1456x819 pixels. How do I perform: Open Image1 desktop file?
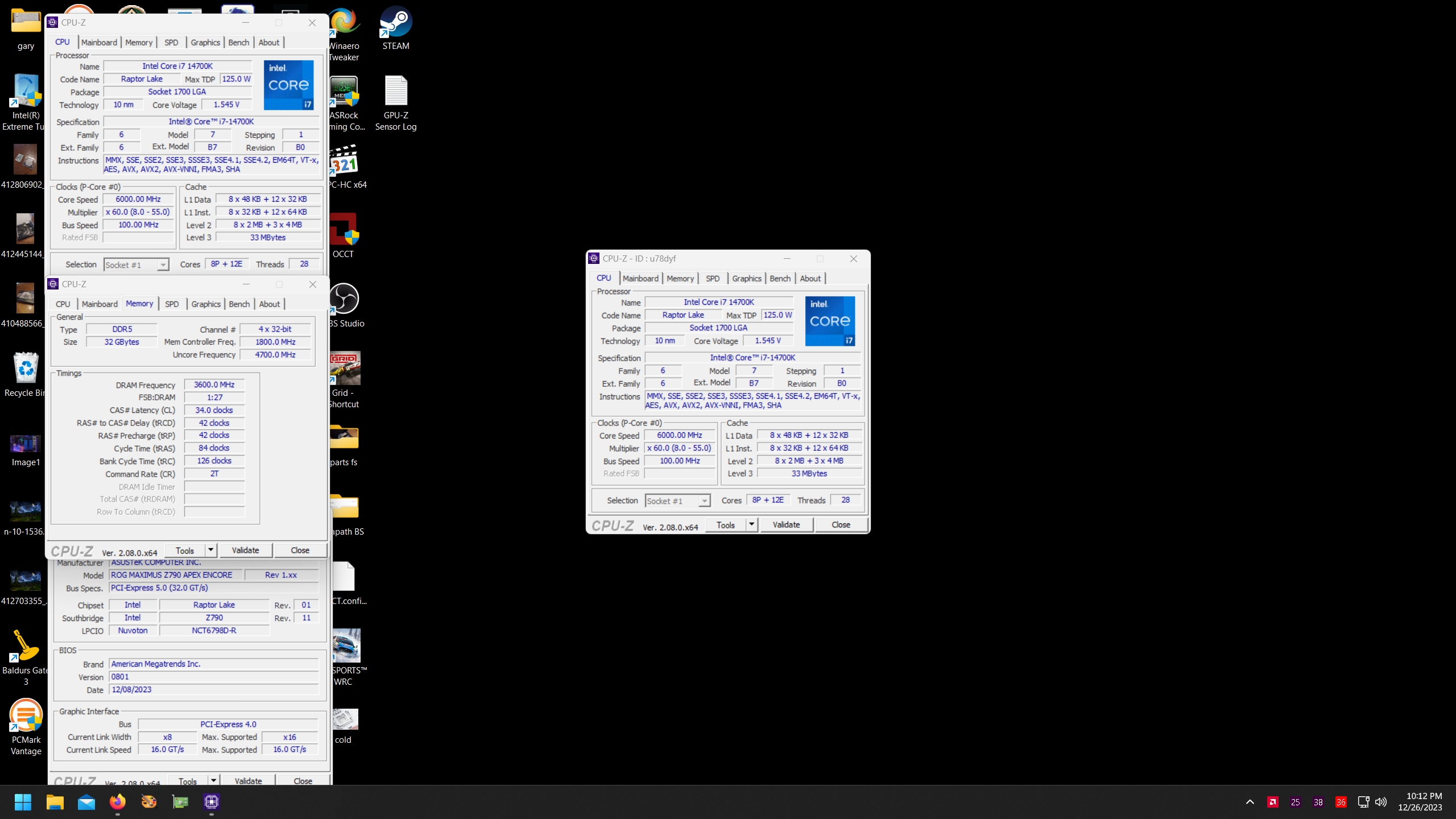[x=26, y=450]
